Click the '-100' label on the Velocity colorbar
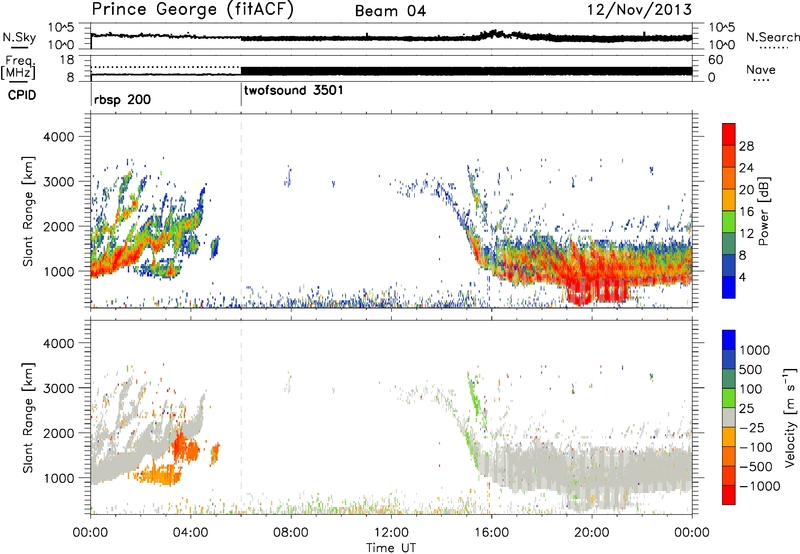This screenshot has width=800, height=554. [756, 447]
